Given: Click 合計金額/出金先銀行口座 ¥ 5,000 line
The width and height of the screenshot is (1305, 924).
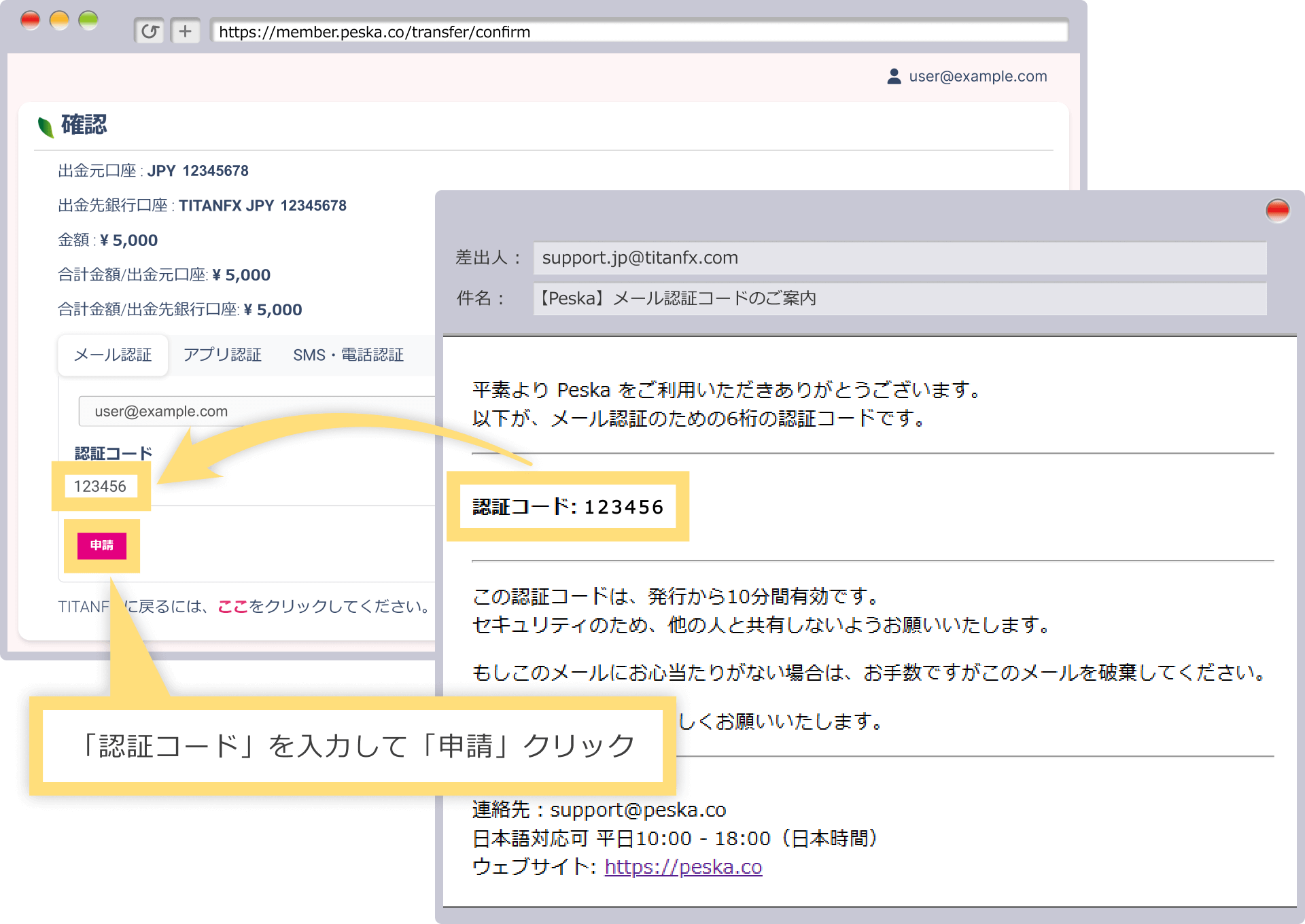Looking at the screenshot, I should pos(179,309).
